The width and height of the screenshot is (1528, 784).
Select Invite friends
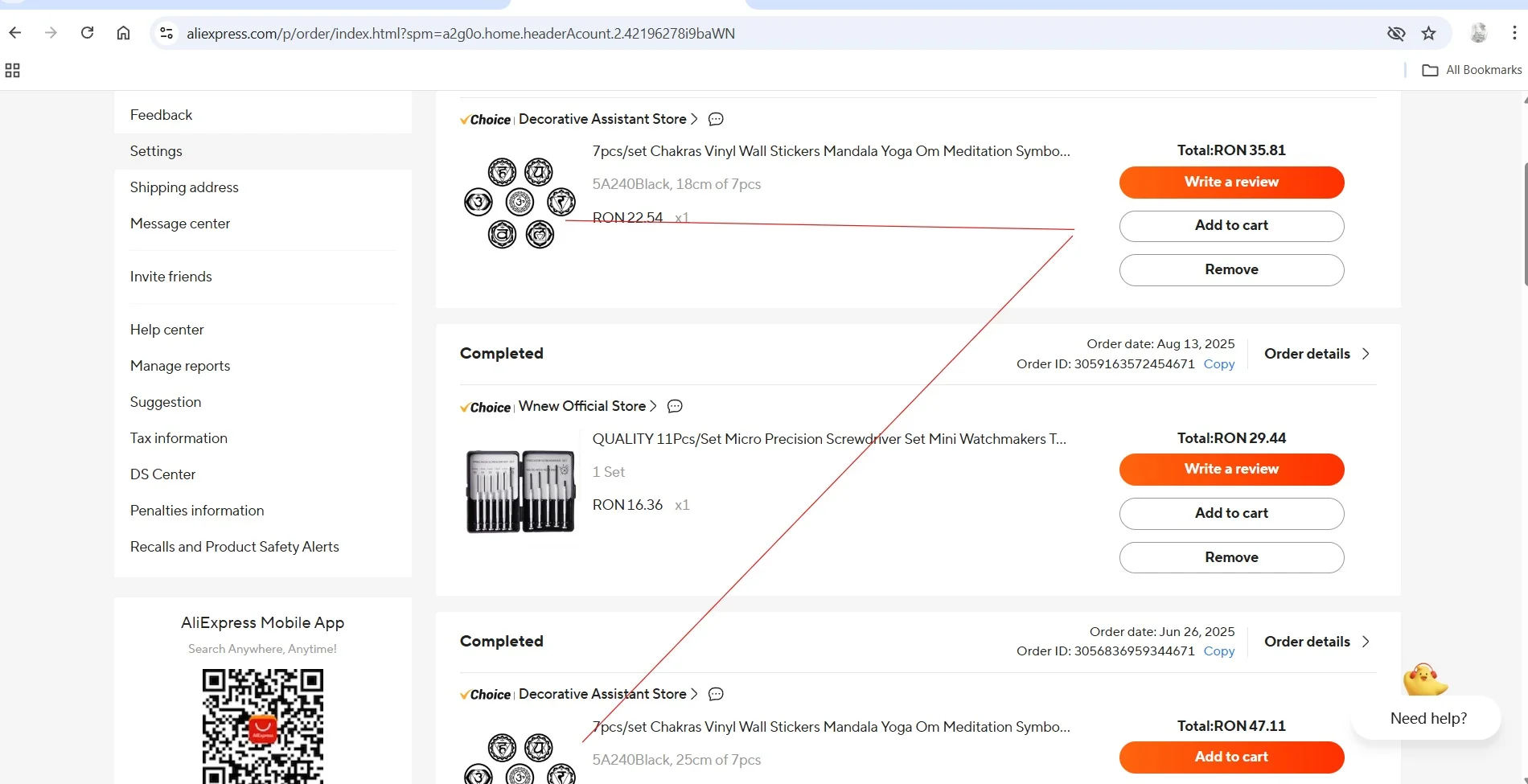(x=170, y=277)
